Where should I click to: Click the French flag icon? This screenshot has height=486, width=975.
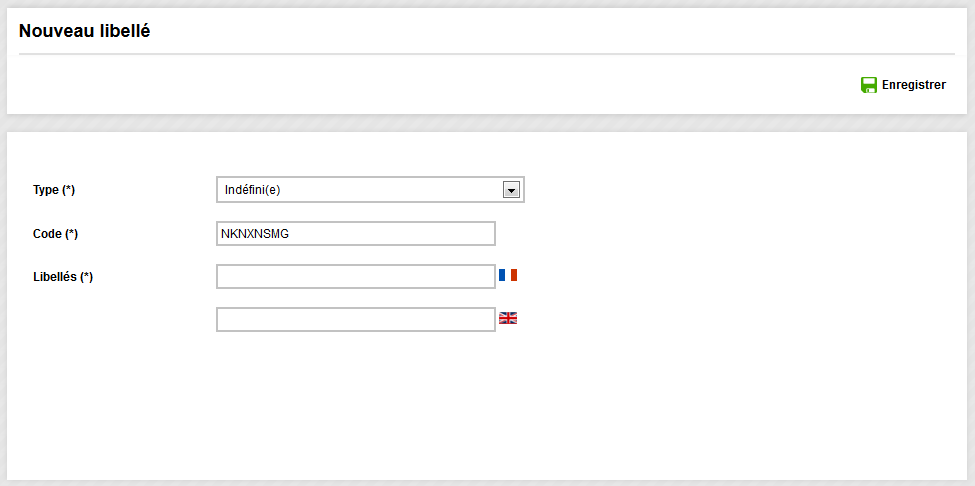pos(508,275)
